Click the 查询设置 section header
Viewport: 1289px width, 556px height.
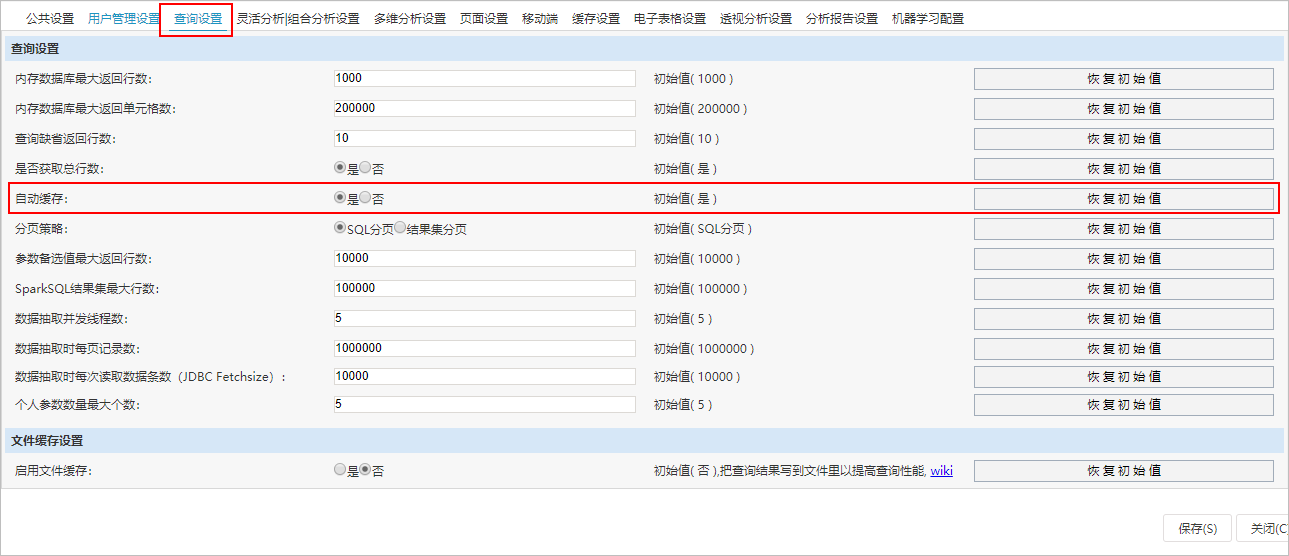tap(645, 48)
